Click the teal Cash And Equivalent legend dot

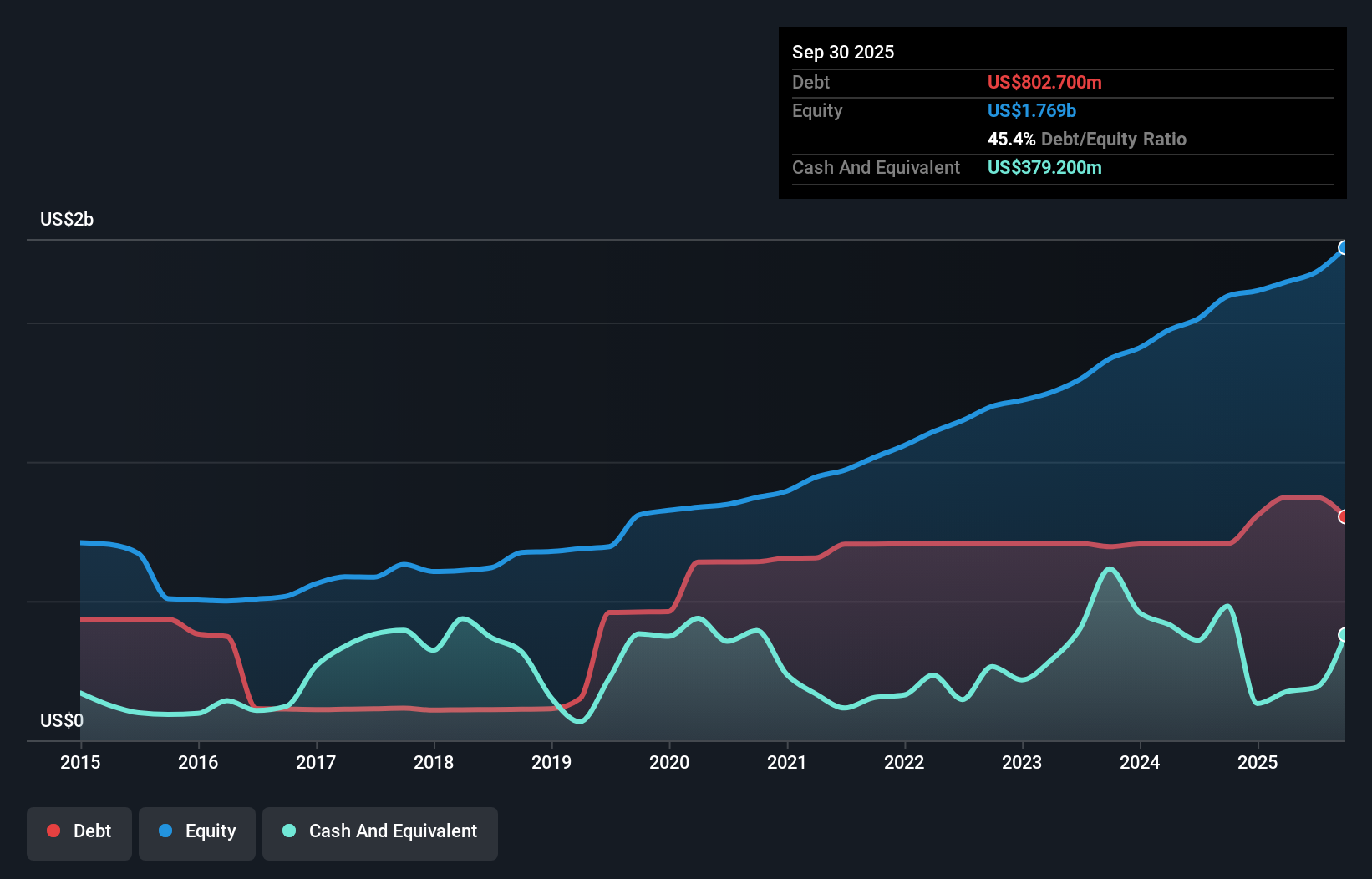point(288,831)
